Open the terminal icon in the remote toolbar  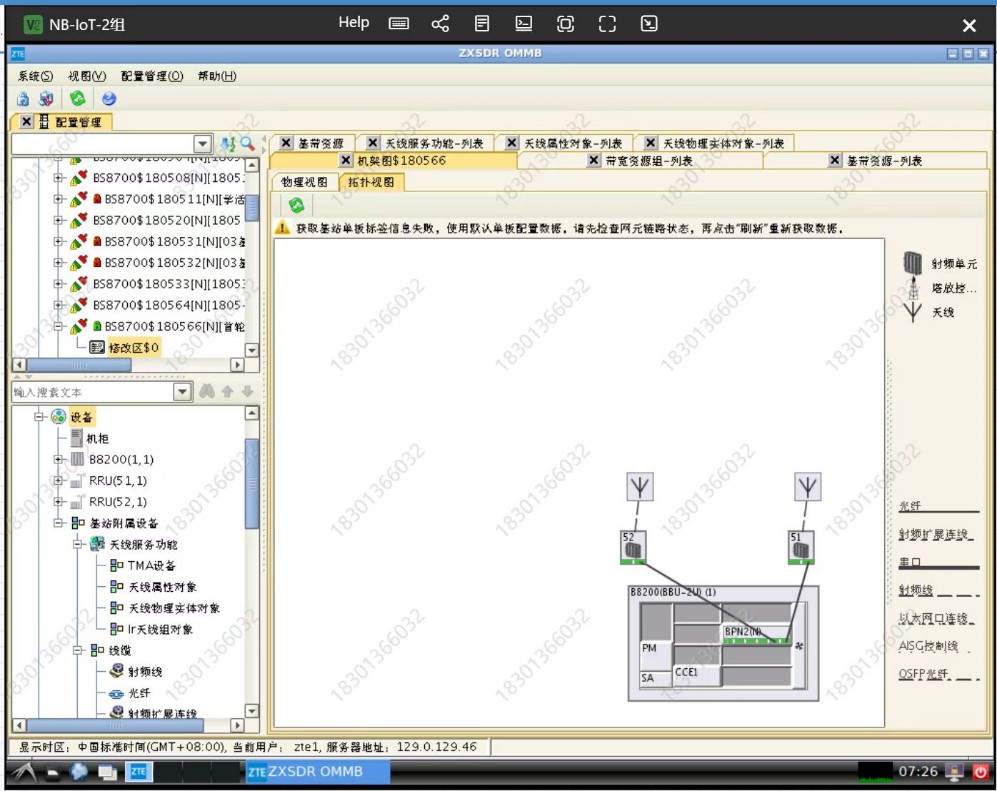click(523, 24)
